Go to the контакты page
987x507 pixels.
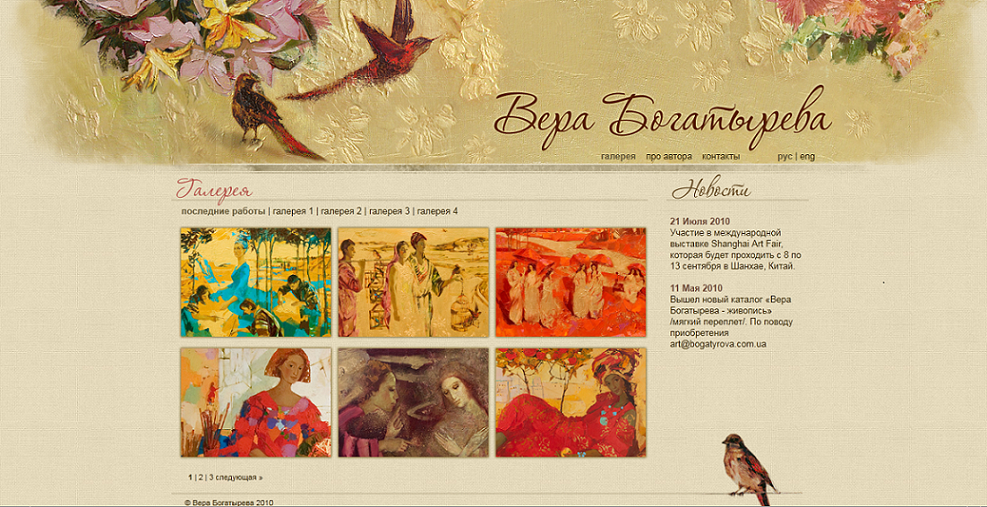click(721, 156)
